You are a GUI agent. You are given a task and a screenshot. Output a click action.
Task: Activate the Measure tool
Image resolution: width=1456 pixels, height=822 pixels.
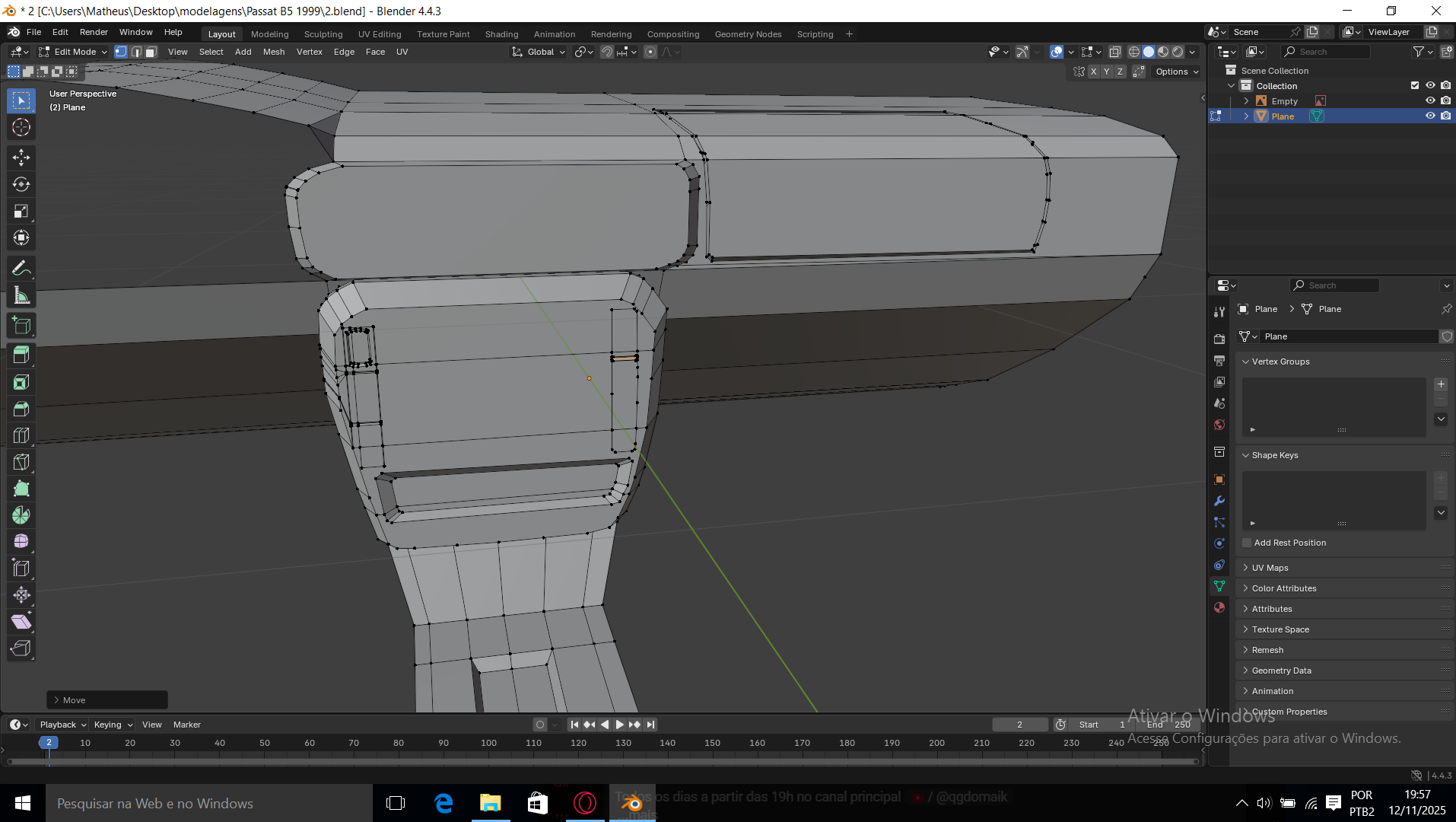click(x=21, y=295)
